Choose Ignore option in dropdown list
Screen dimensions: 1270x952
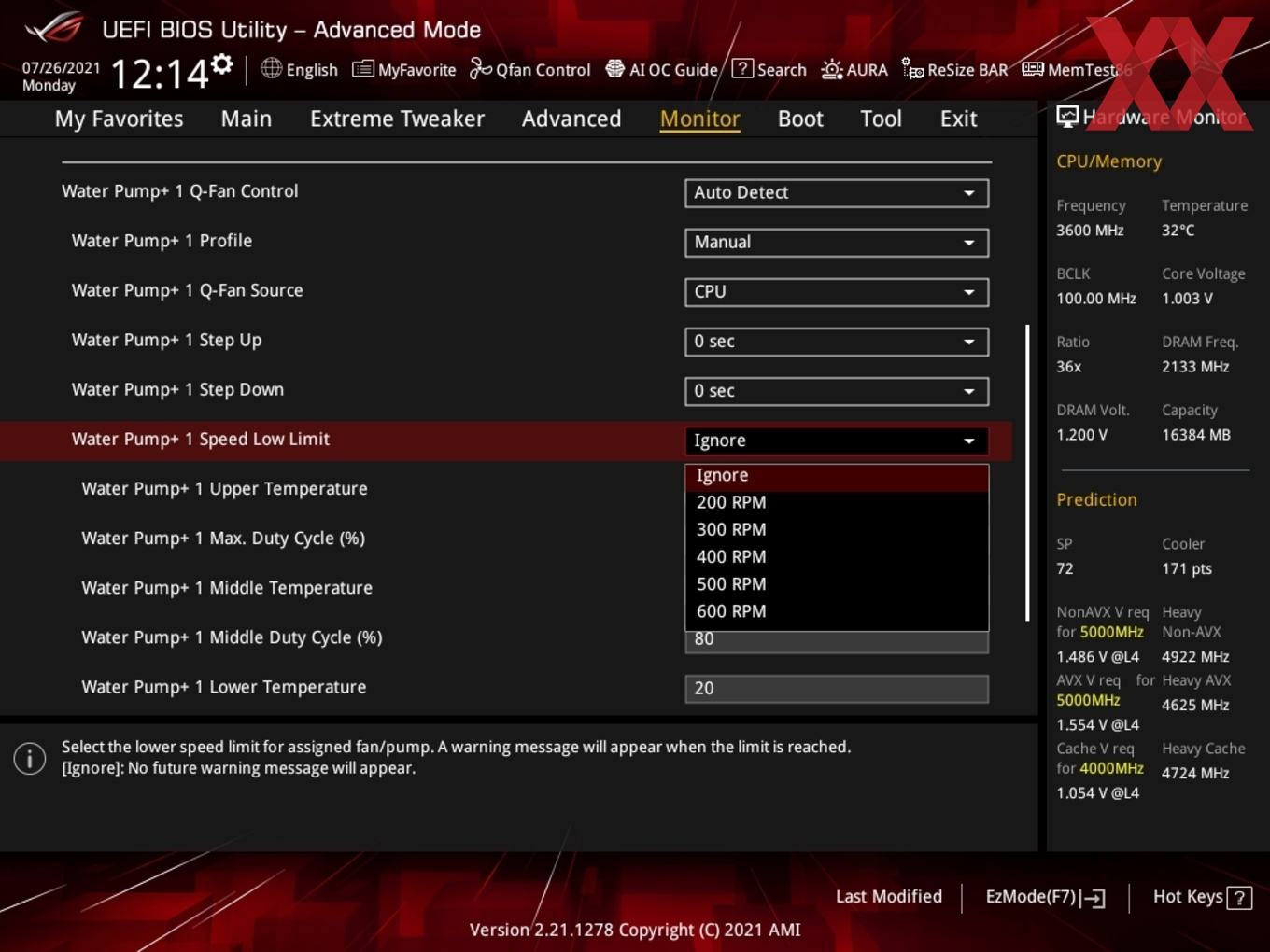tap(837, 476)
